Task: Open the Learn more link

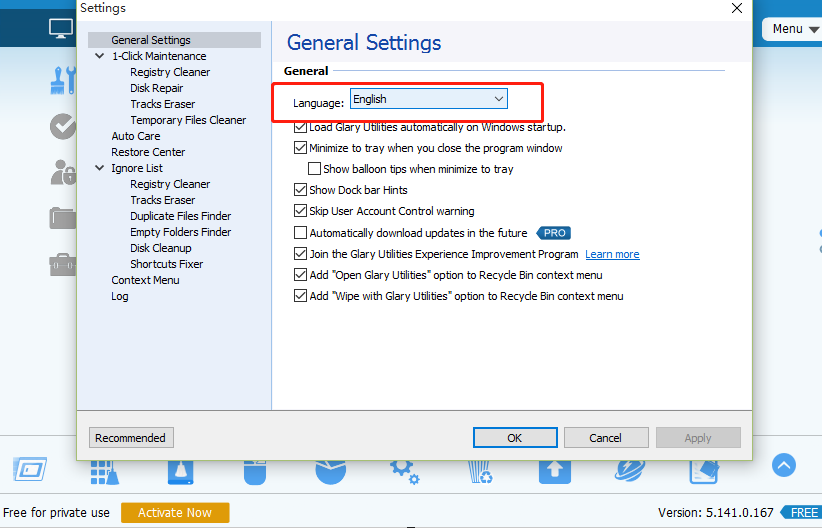Action: point(612,254)
